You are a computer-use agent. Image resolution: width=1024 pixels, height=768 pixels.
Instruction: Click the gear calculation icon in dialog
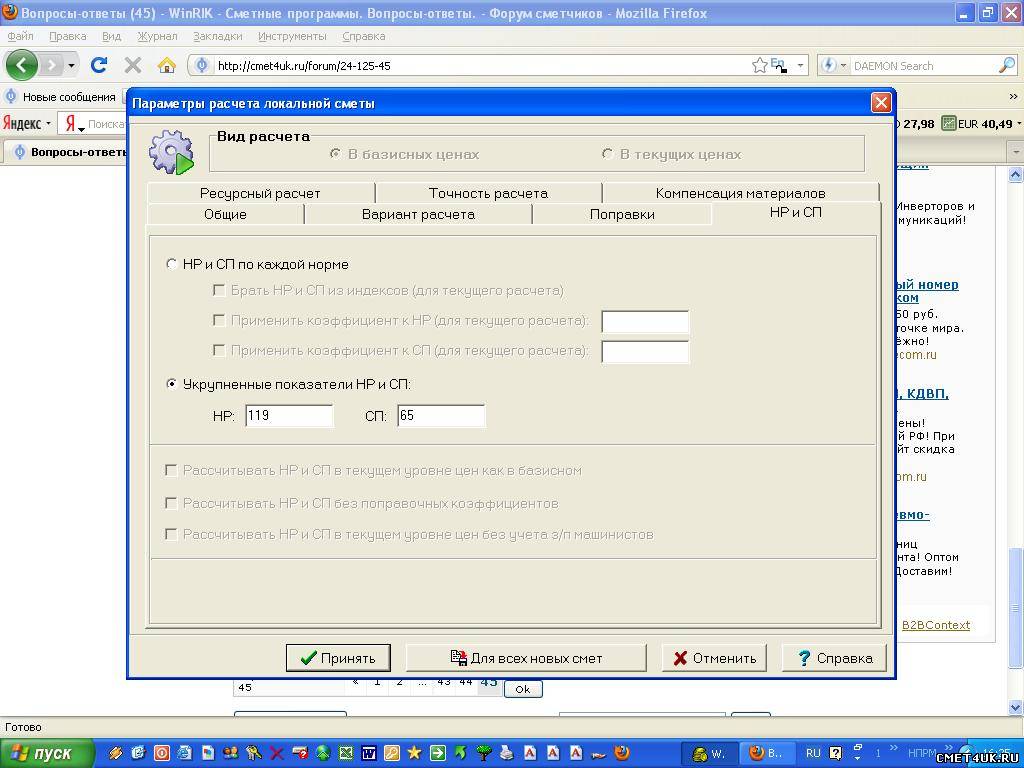coord(171,153)
